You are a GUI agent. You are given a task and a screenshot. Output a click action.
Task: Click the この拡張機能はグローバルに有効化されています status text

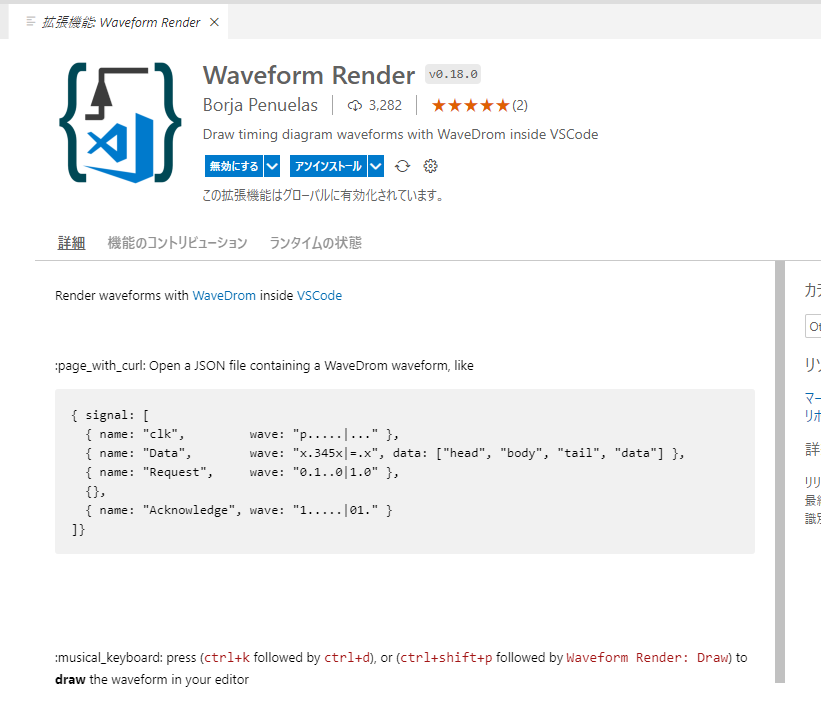pos(323,195)
